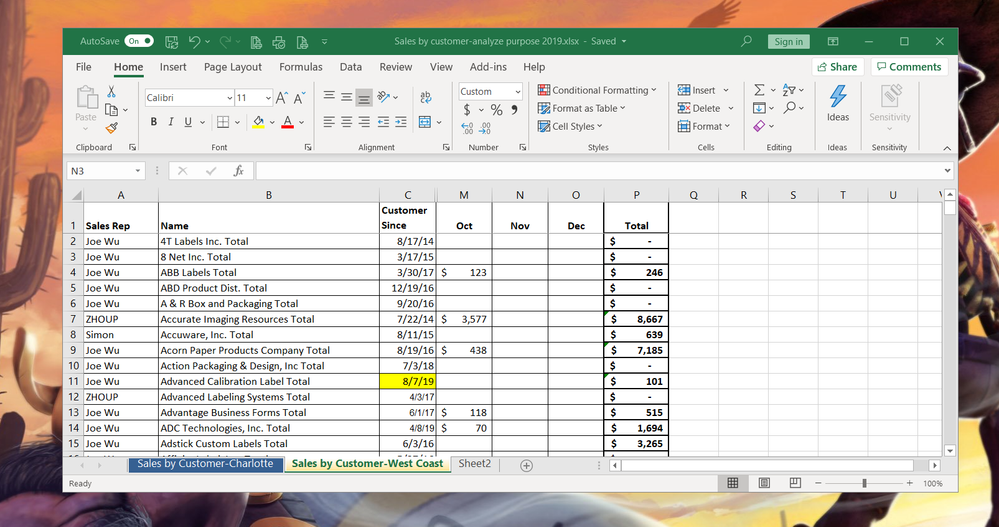Viewport: 999px width, 527px height.
Task: Open the Borders dropdown arrow
Action: pos(238,122)
